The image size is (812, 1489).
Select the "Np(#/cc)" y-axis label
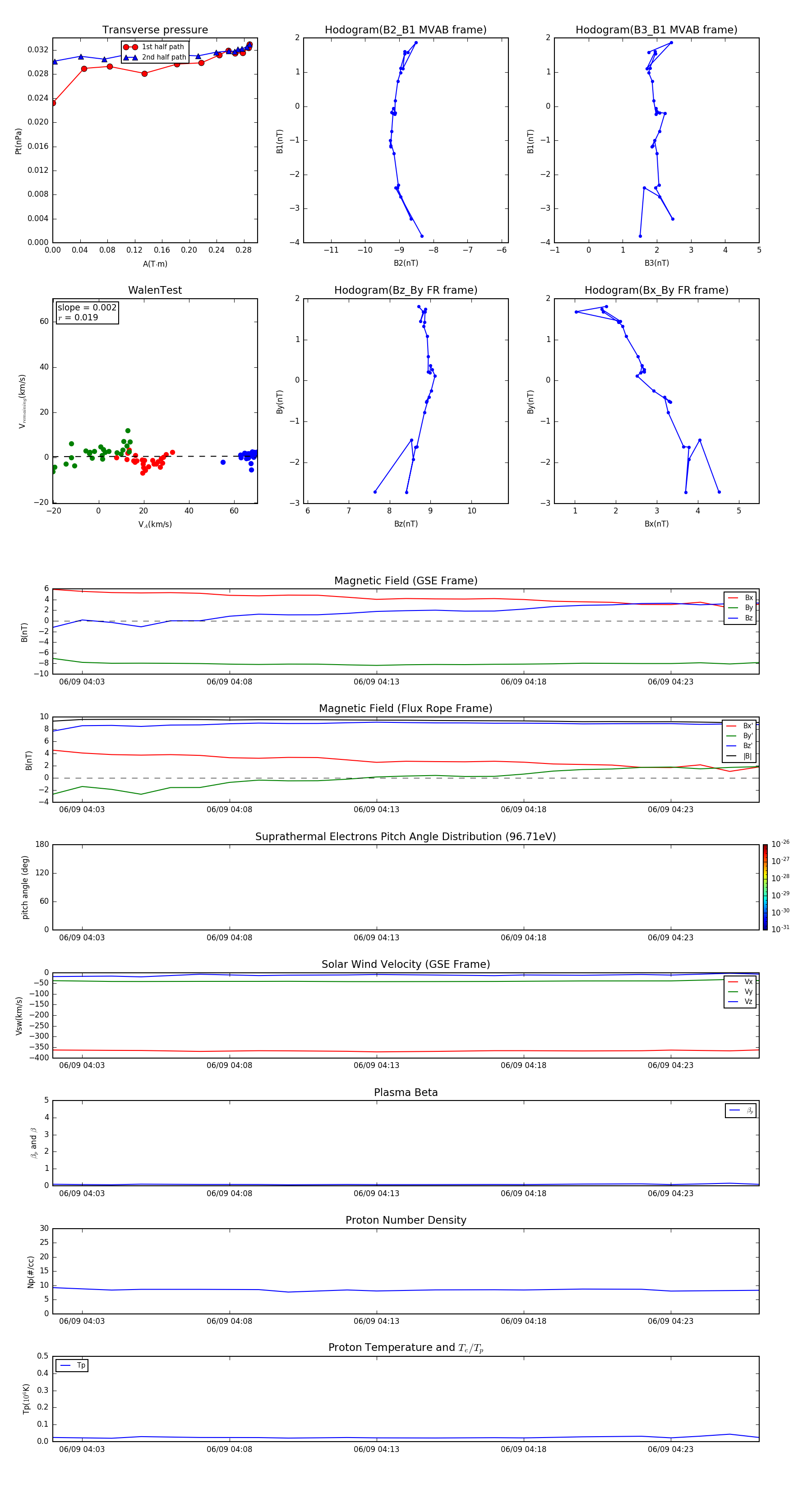point(31,1272)
